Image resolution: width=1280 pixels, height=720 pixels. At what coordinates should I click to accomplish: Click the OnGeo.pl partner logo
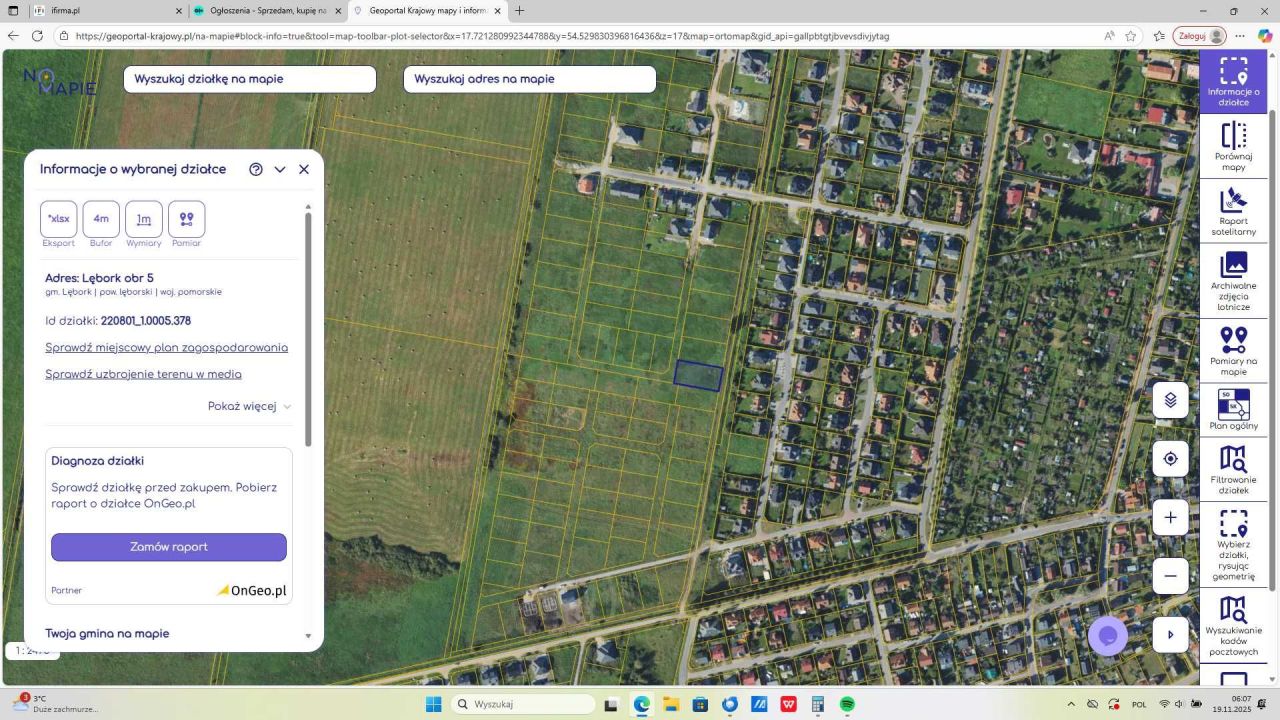[x=252, y=591]
